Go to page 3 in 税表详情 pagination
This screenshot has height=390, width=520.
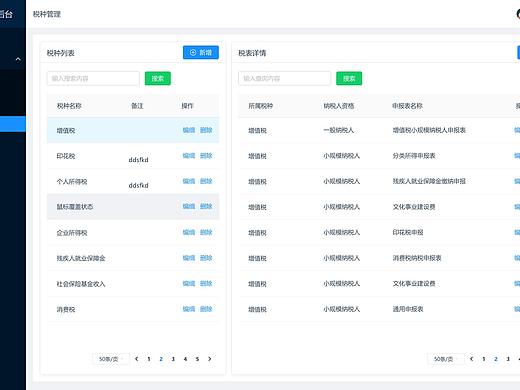(508, 359)
